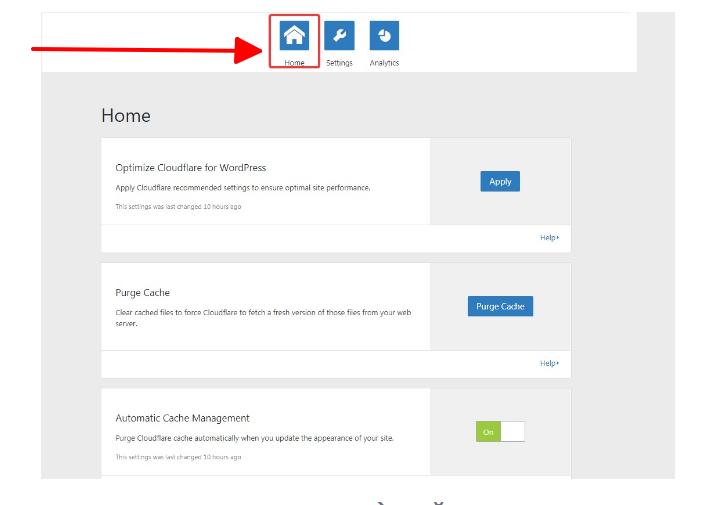Open the Home house icon
The width and height of the screenshot is (714, 505).
pyautogui.click(x=294, y=36)
